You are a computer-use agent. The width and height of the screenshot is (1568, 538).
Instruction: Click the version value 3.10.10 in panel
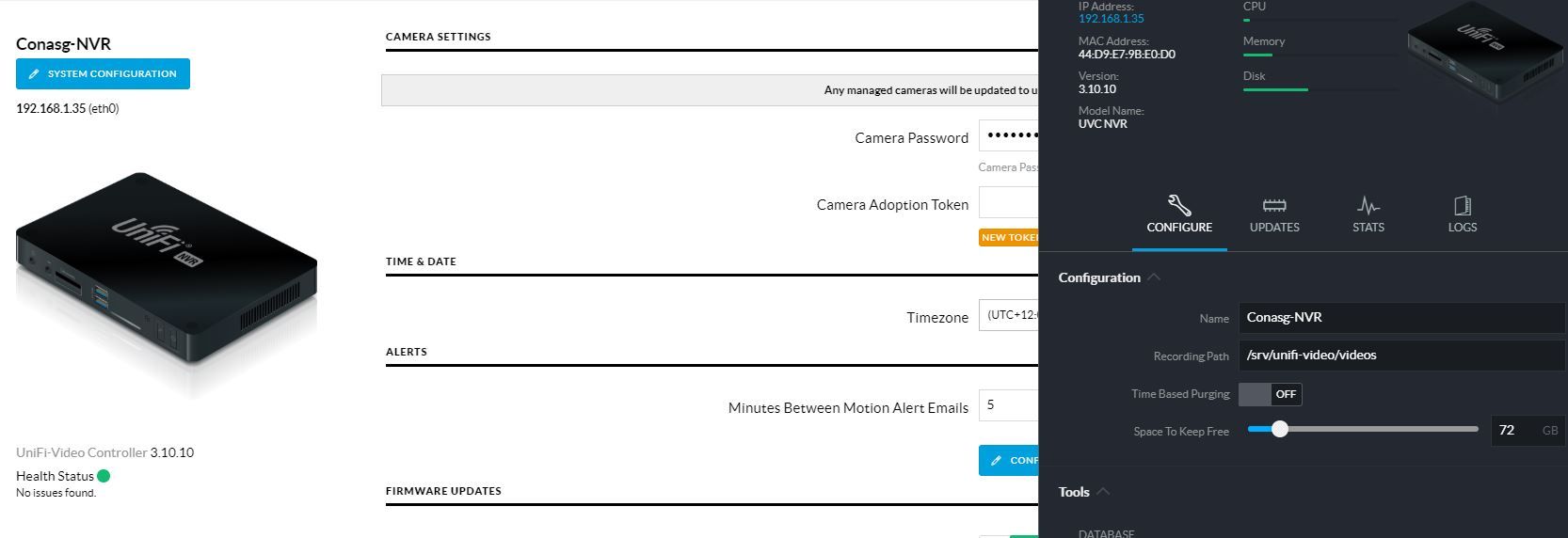[1097, 89]
